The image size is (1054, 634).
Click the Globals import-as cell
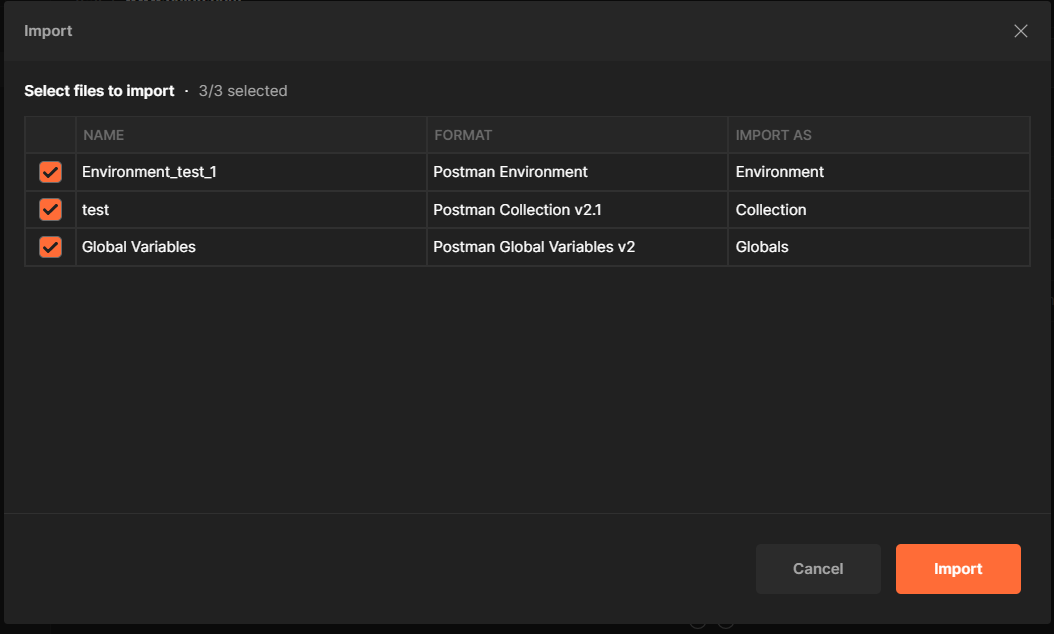[879, 247]
